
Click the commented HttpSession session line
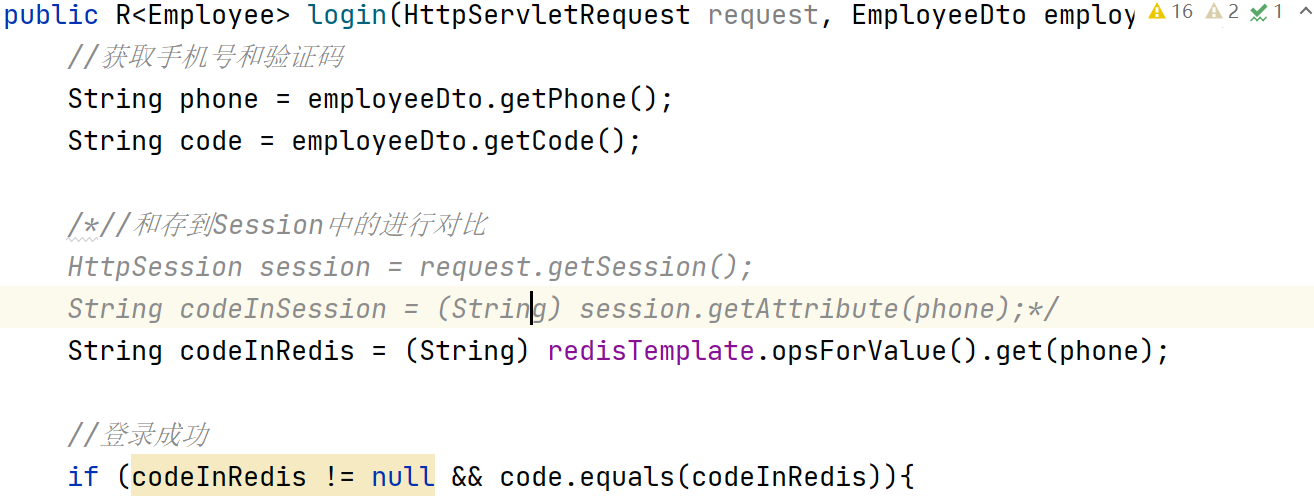[x=410, y=268]
